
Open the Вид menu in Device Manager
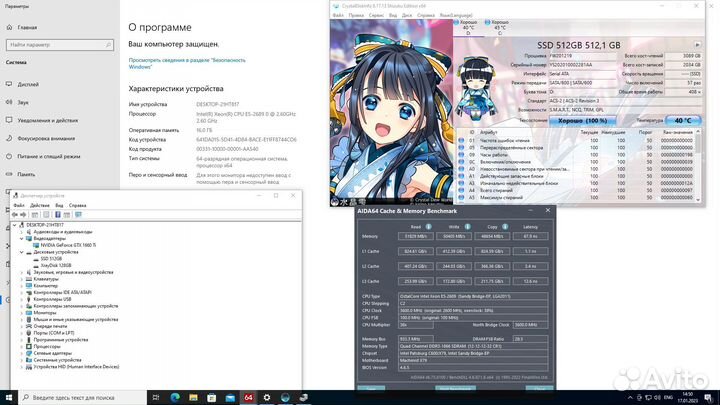59,205
